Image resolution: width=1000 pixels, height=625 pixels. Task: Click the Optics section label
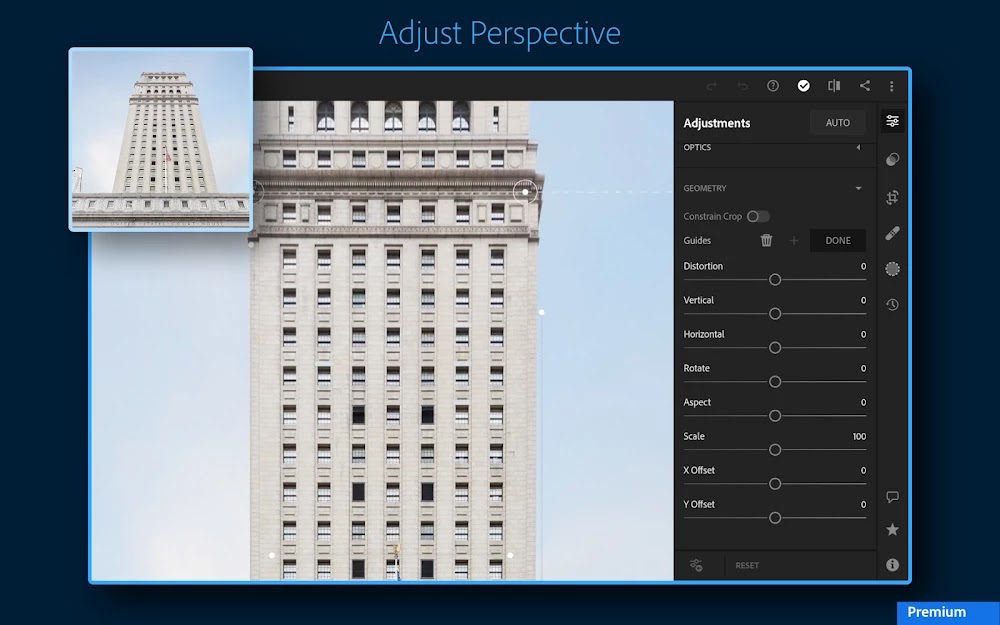pyautogui.click(x=697, y=147)
